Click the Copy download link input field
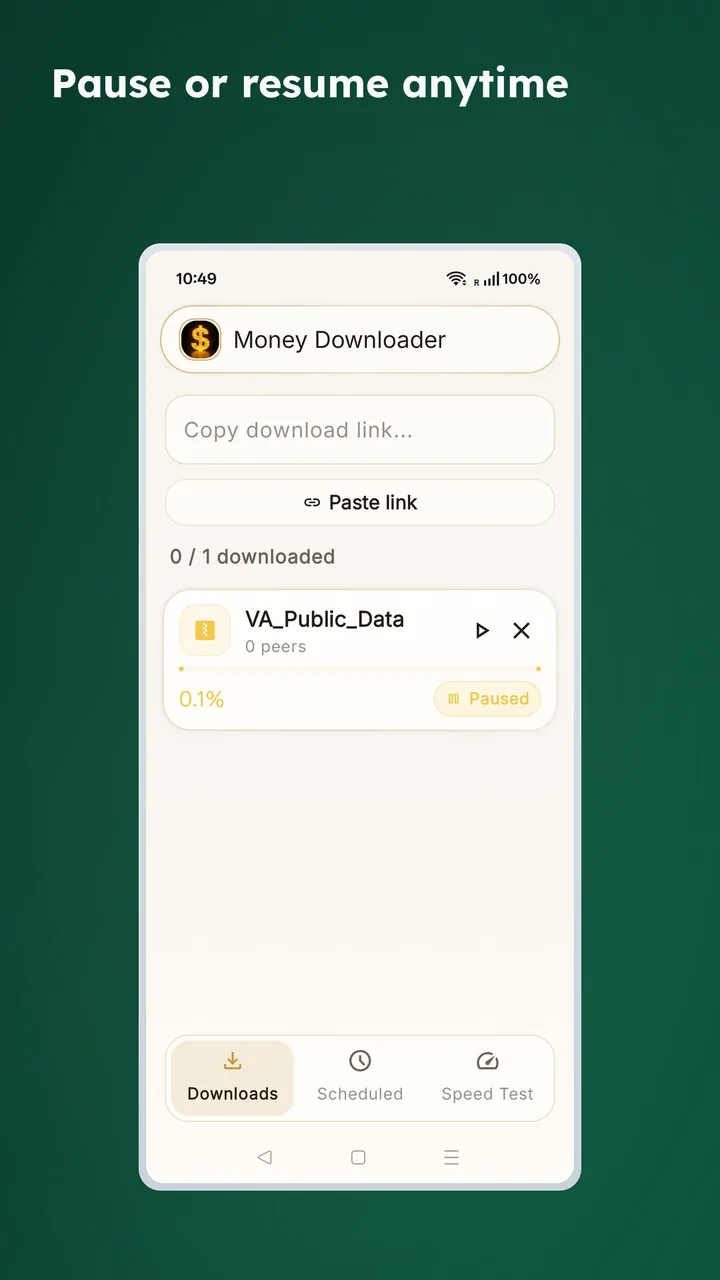 pos(360,430)
